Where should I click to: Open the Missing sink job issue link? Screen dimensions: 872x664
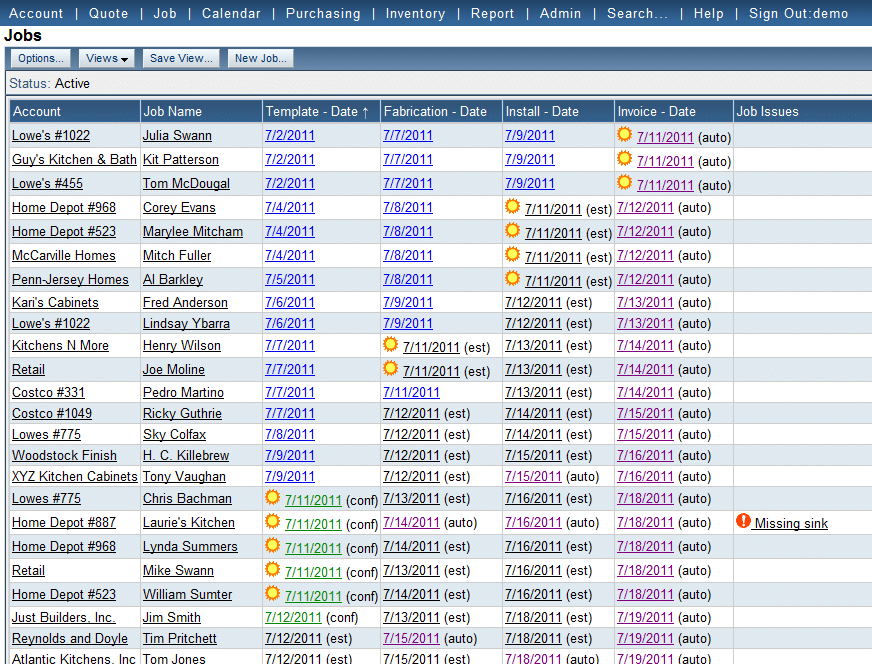pyautogui.click(x=791, y=523)
